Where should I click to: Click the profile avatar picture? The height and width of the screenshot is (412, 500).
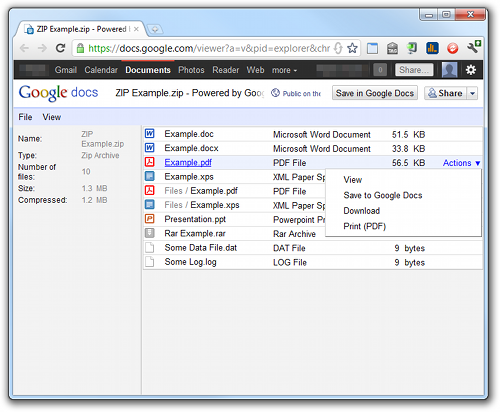(x=449, y=70)
